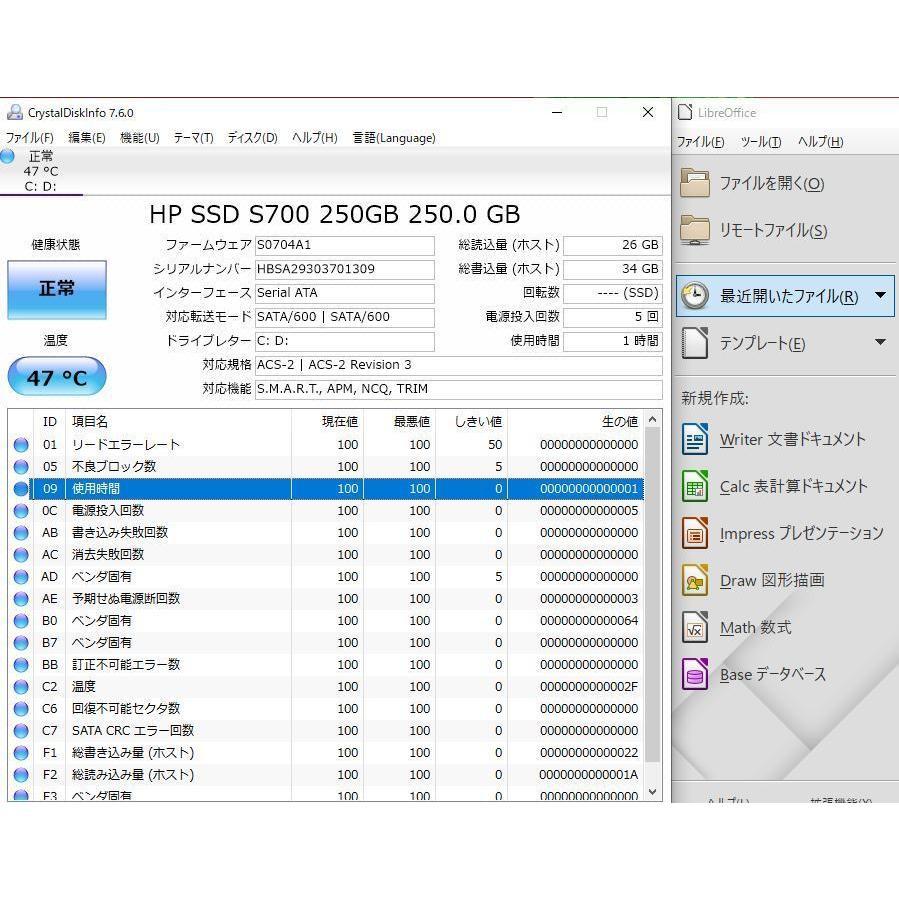This screenshot has width=899, height=899.
Task: Open the テーマ(T) menu
Action: tap(193, 138)
